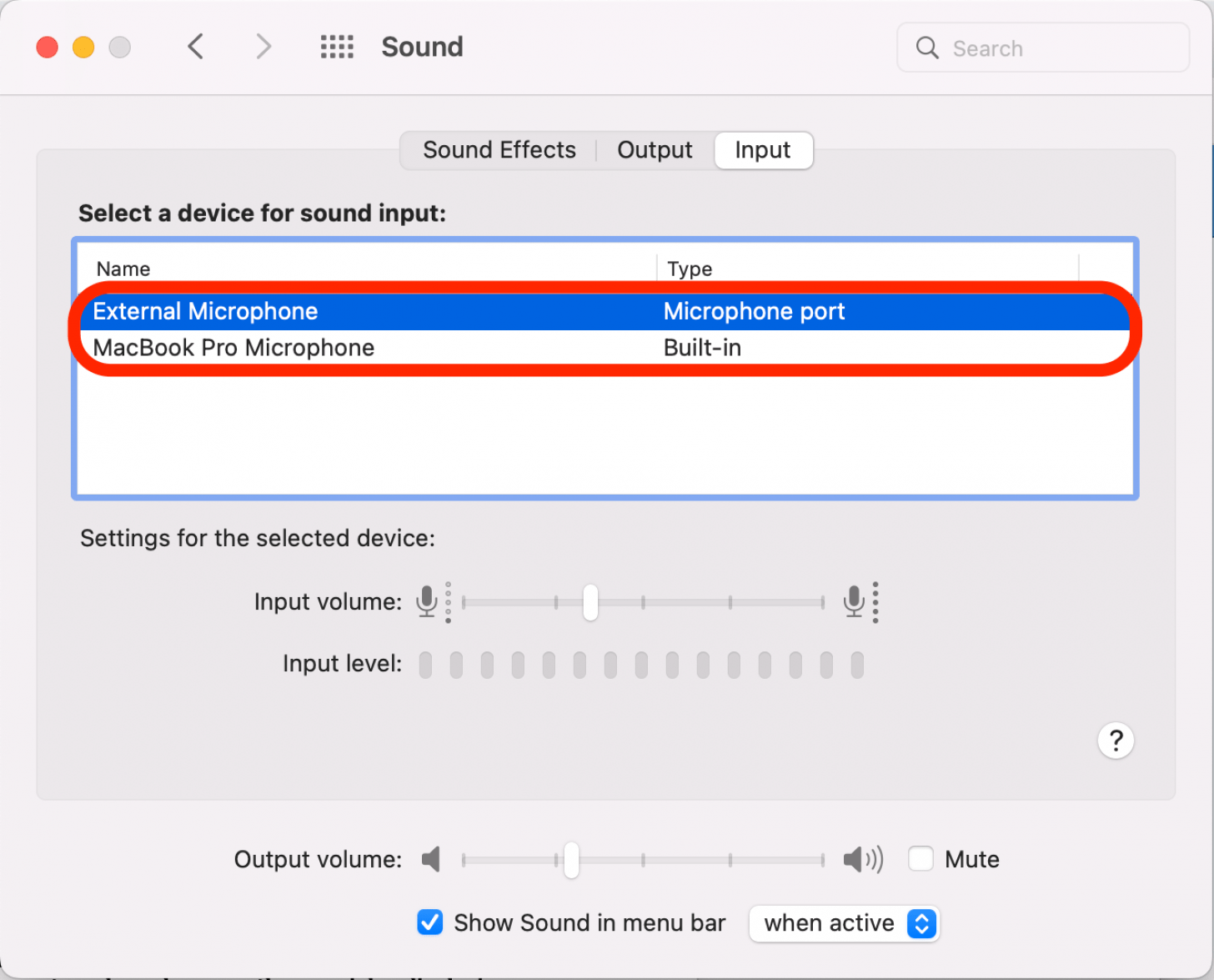This screenshot has height=980, width=1214.
Task: Click the high input volume microphone icon
Action: point(854,601)
